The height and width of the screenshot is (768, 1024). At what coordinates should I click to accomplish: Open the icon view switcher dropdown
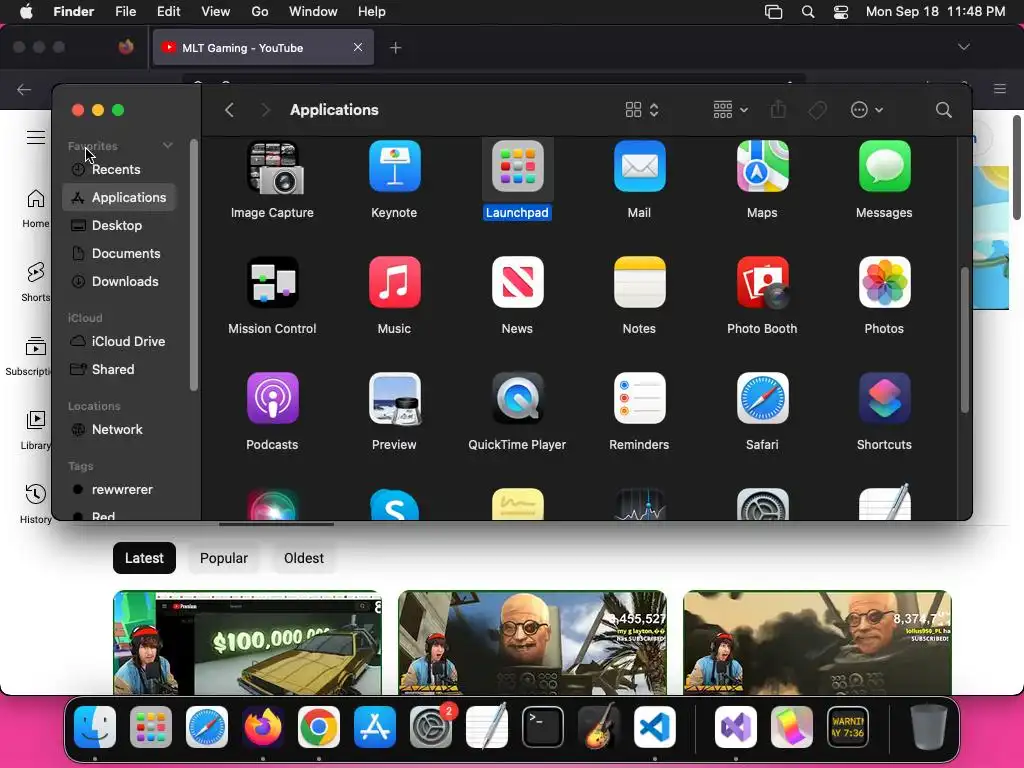(x=642, y=110)
